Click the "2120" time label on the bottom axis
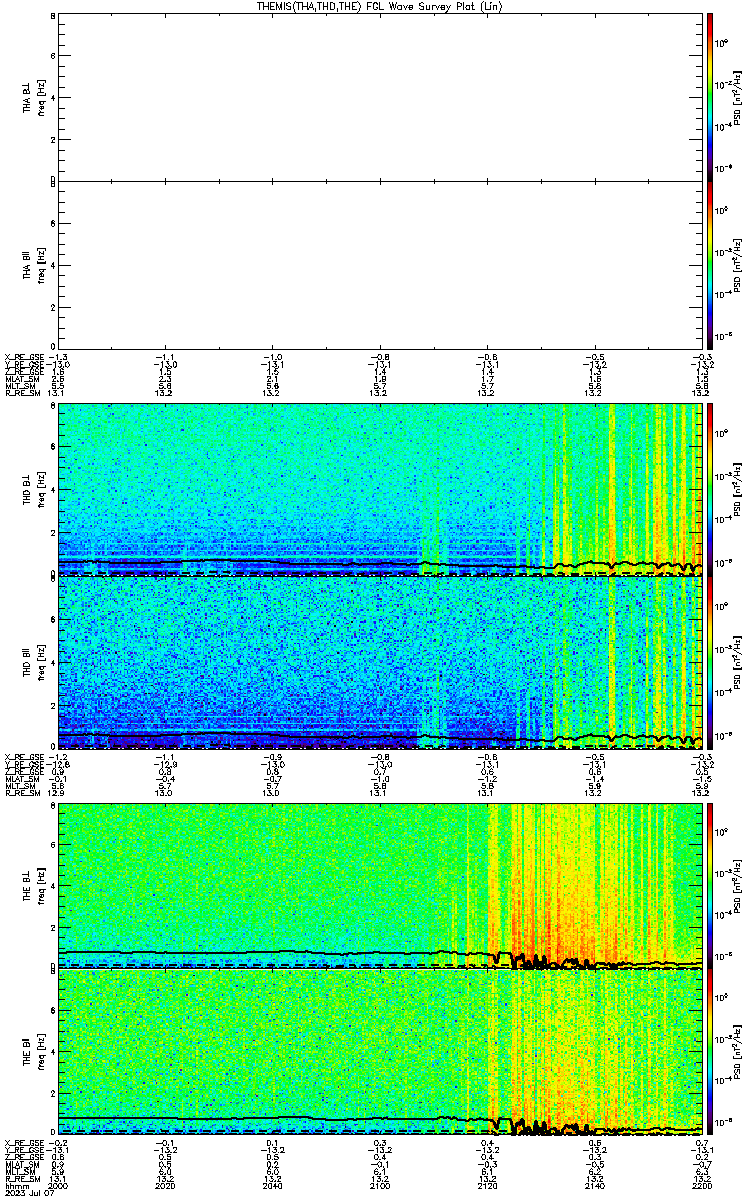The height and width of the screenshot is (1200, 750). click(487, 1185)
